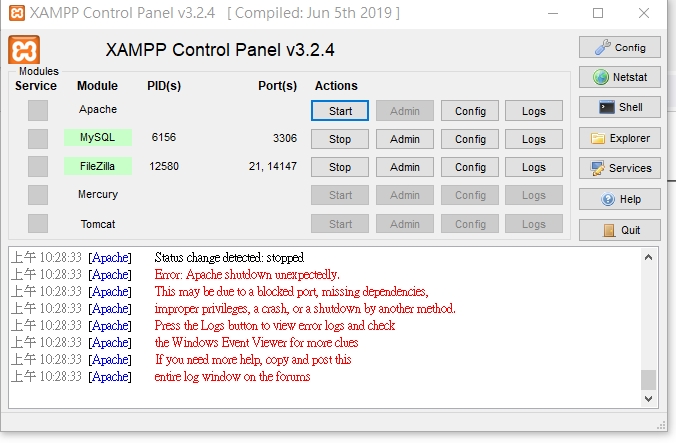
Task: Click the log scrollbar down arrow
Action: coord(648,399)
